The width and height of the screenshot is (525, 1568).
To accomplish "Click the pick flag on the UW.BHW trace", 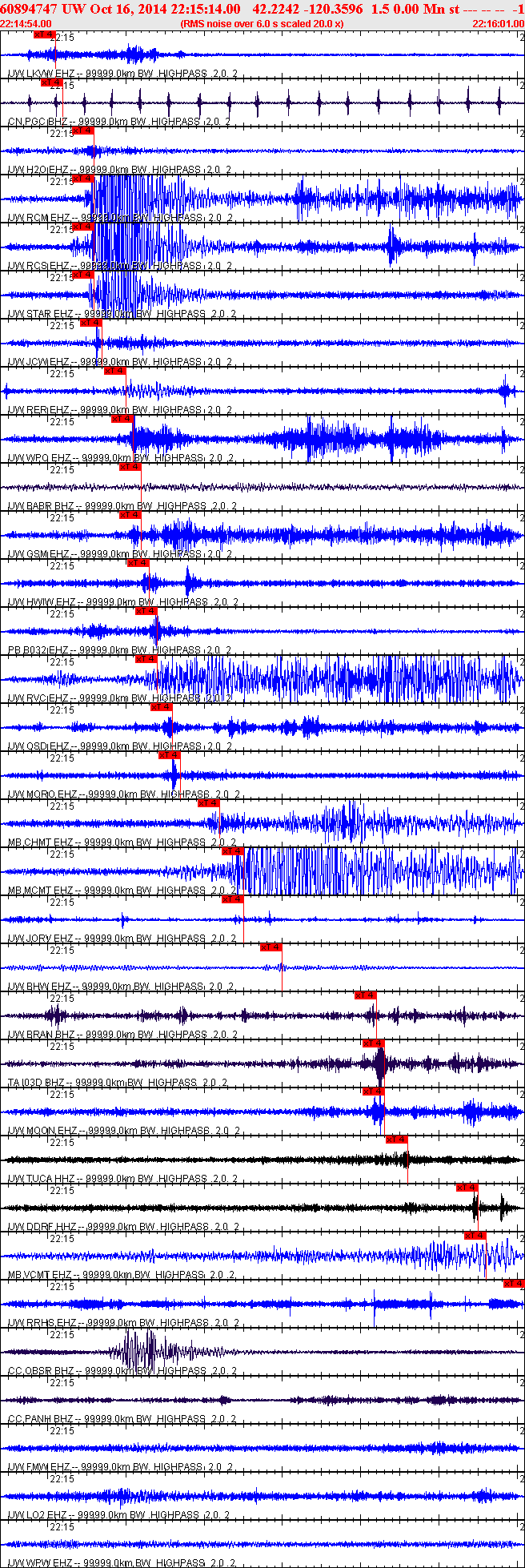I will [271, 947].
